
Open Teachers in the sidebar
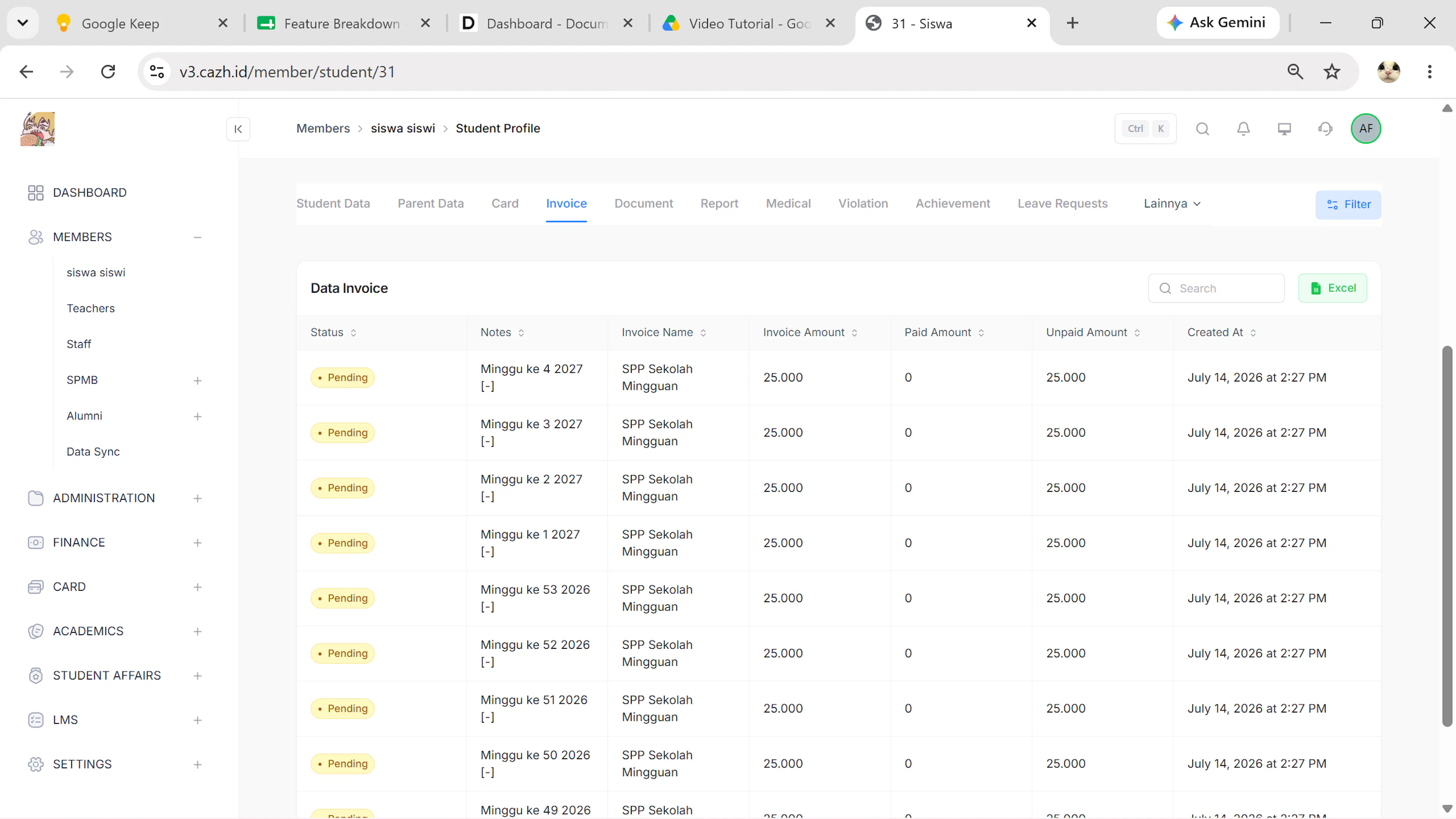pyautogui.click(x=91, y=309)
